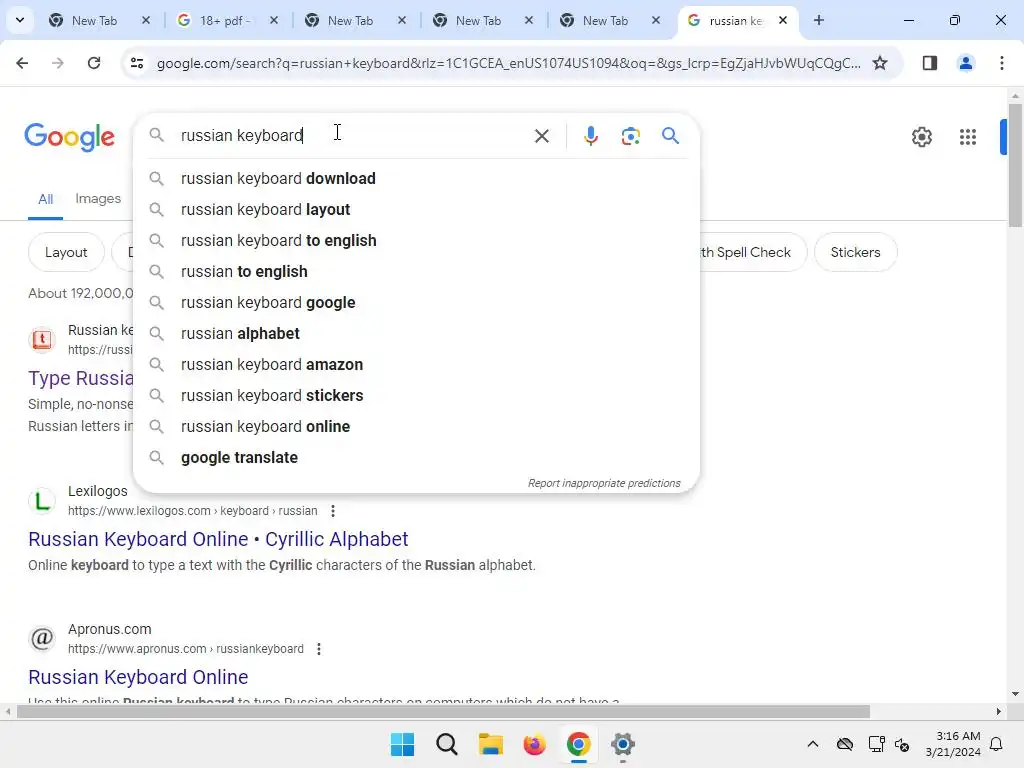Submit search with the blue magnifier
This screenshot has height=768, width=1024.
670,136
